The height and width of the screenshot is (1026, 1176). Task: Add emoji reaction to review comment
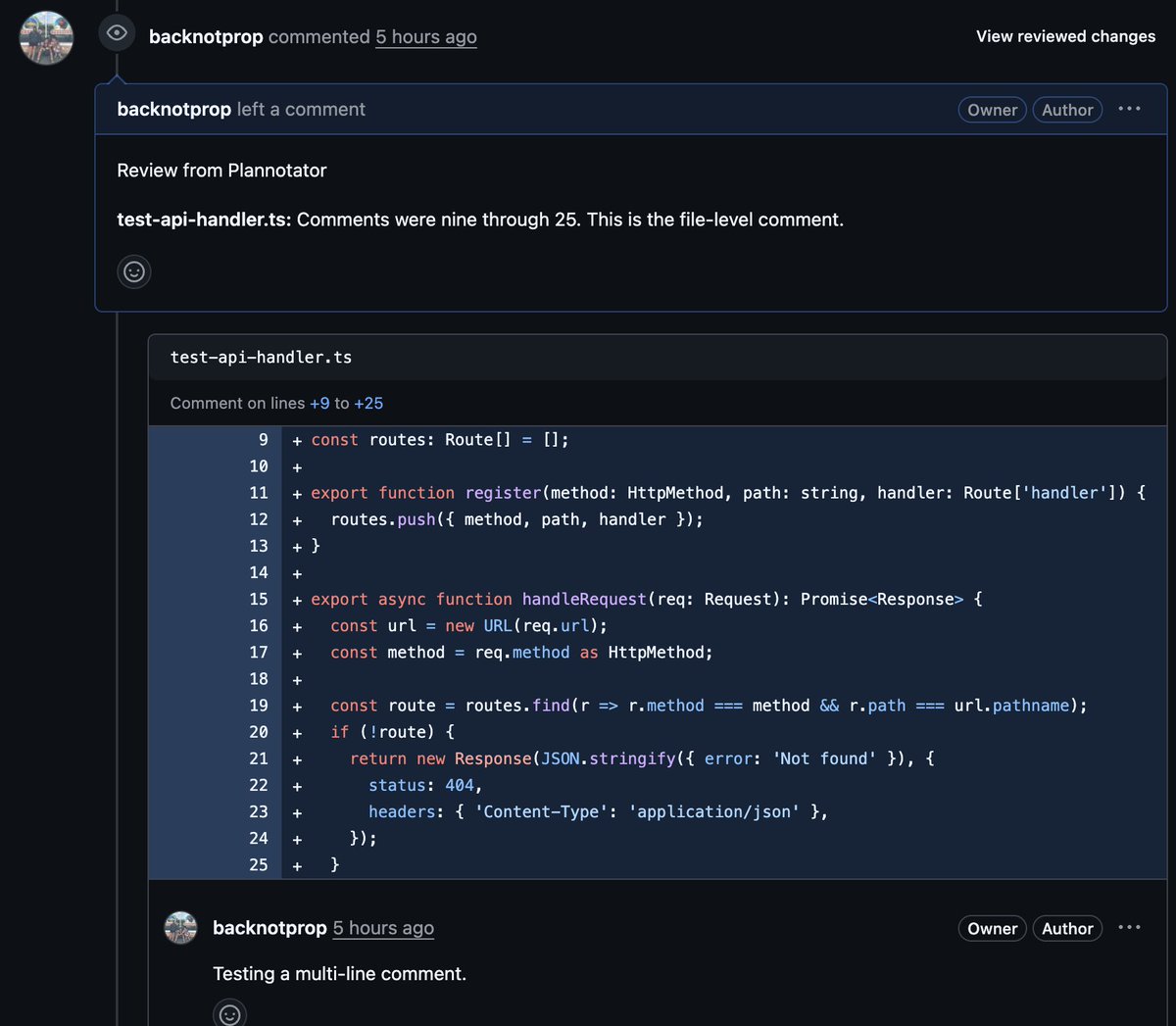point(134,271)
